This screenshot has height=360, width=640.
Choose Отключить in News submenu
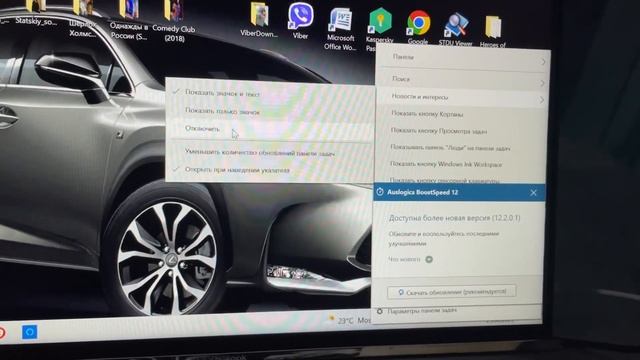(269, 129)
